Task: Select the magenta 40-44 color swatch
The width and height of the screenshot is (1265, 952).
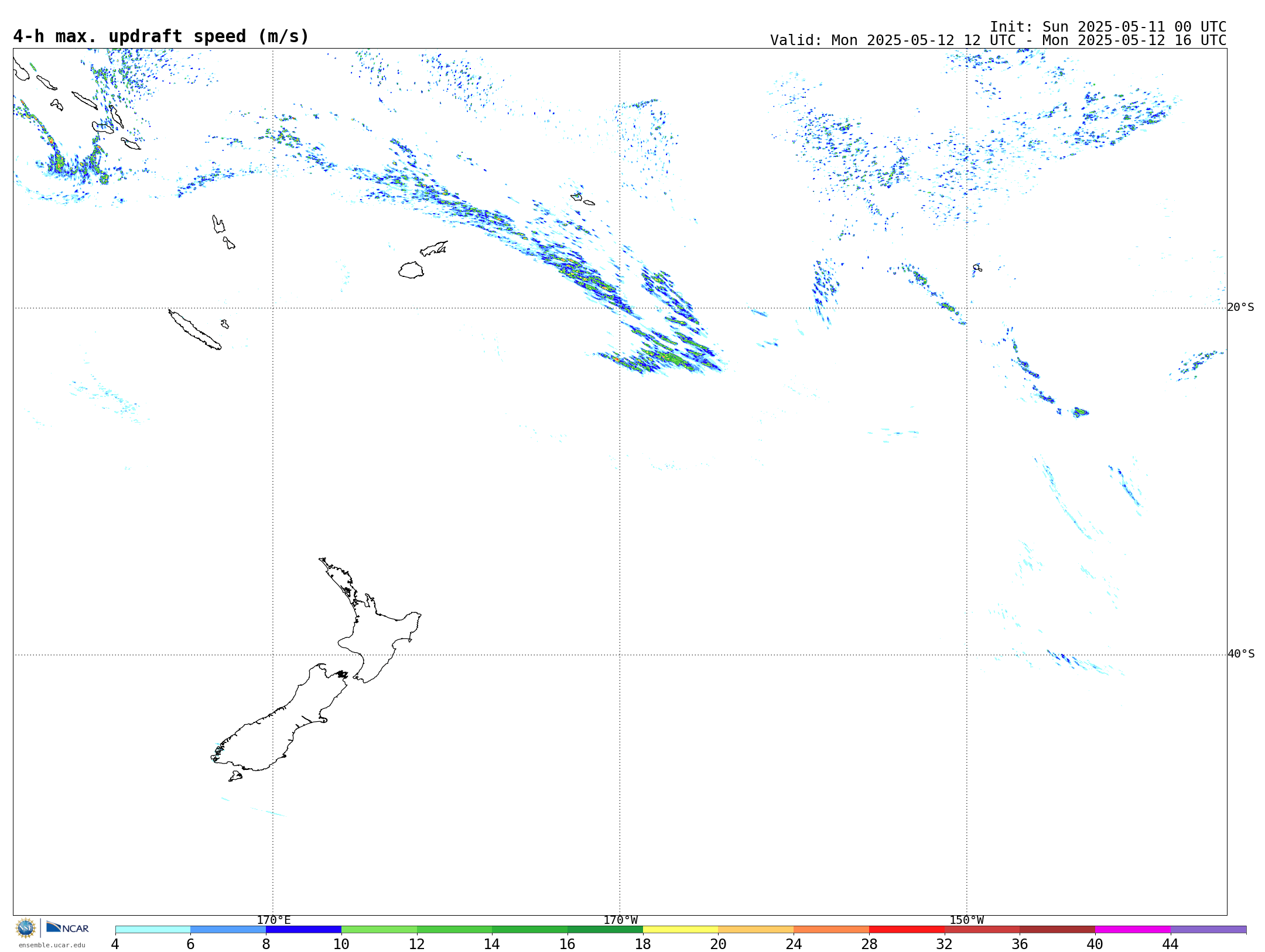Action: tap(1133, 930)
